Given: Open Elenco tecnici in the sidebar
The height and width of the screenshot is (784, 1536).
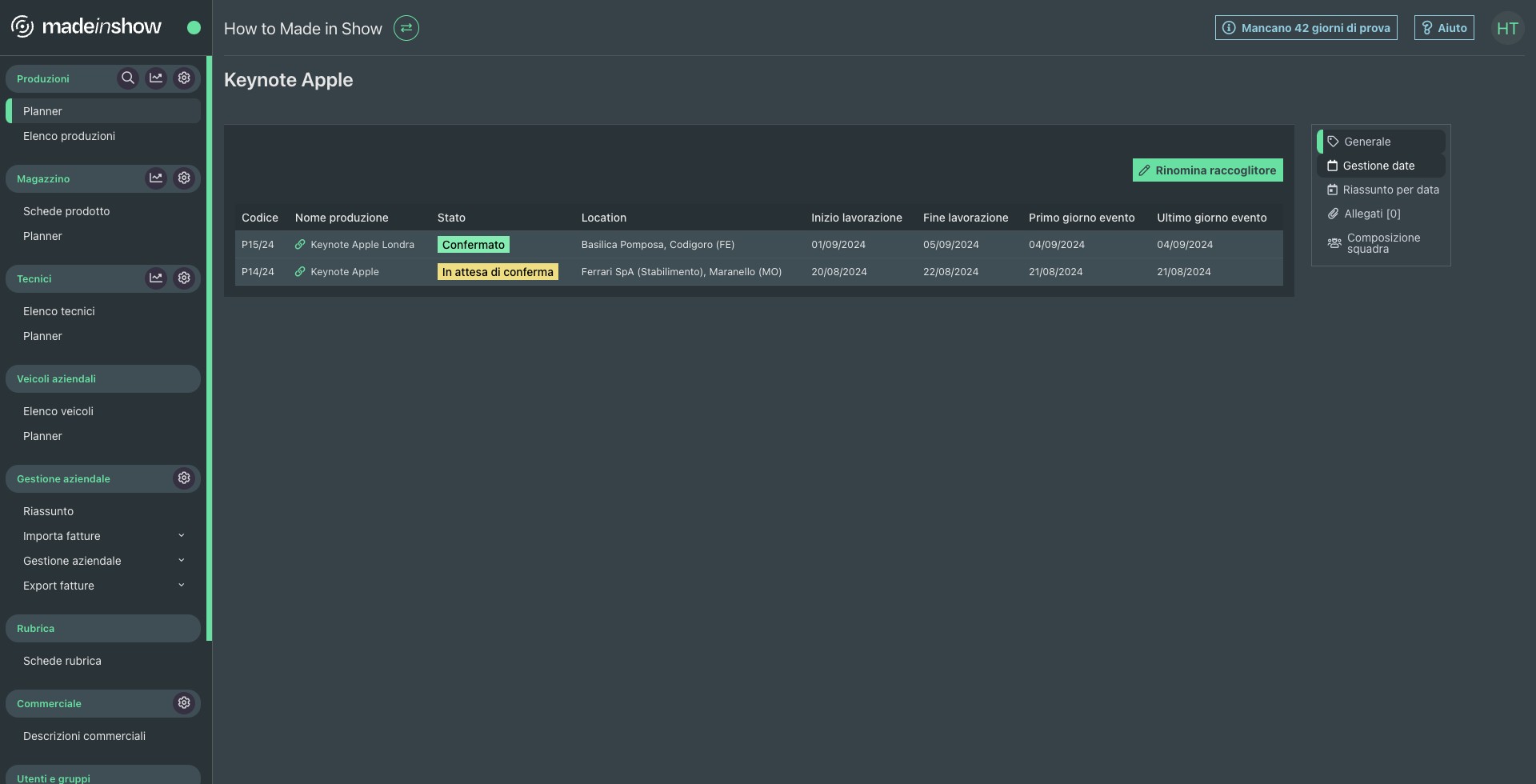Looking at the screenshot, I should [103, 311].
